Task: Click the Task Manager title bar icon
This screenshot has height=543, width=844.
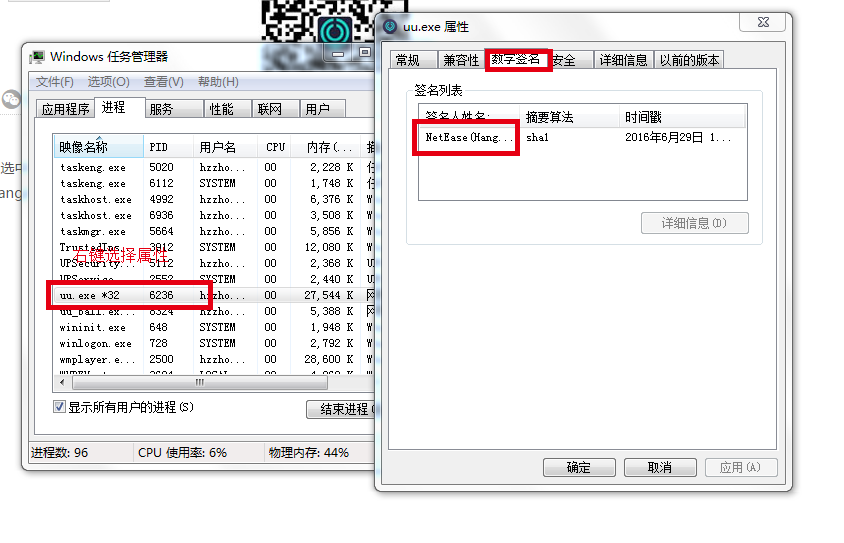Action: coord(37,57)
